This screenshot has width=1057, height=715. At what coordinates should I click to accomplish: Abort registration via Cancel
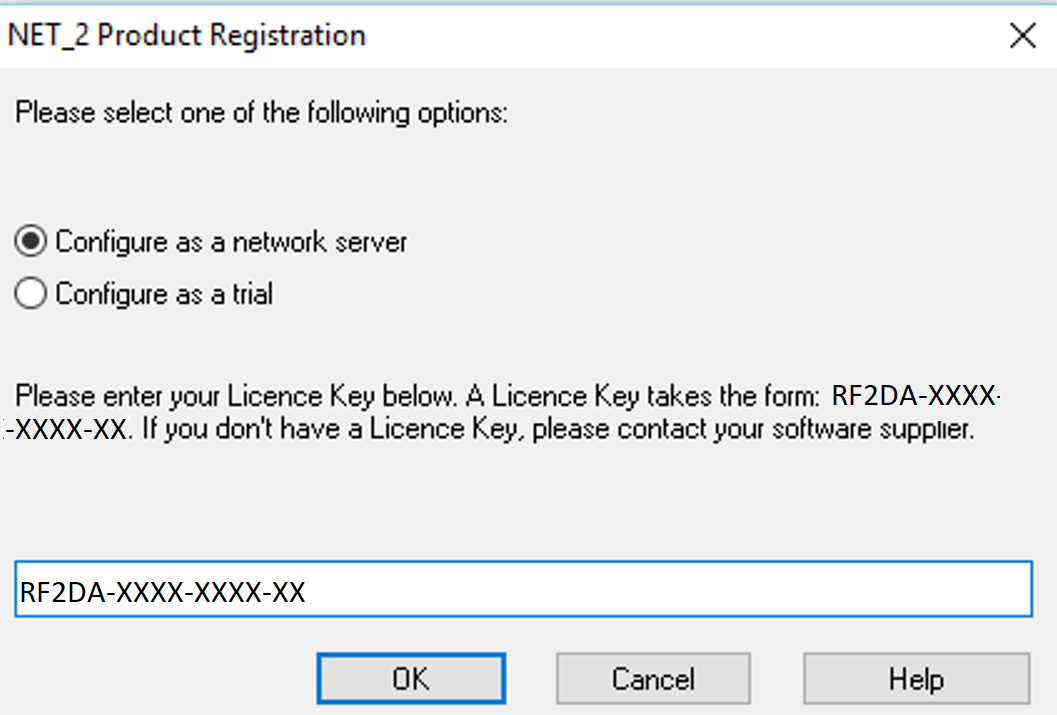653,678
